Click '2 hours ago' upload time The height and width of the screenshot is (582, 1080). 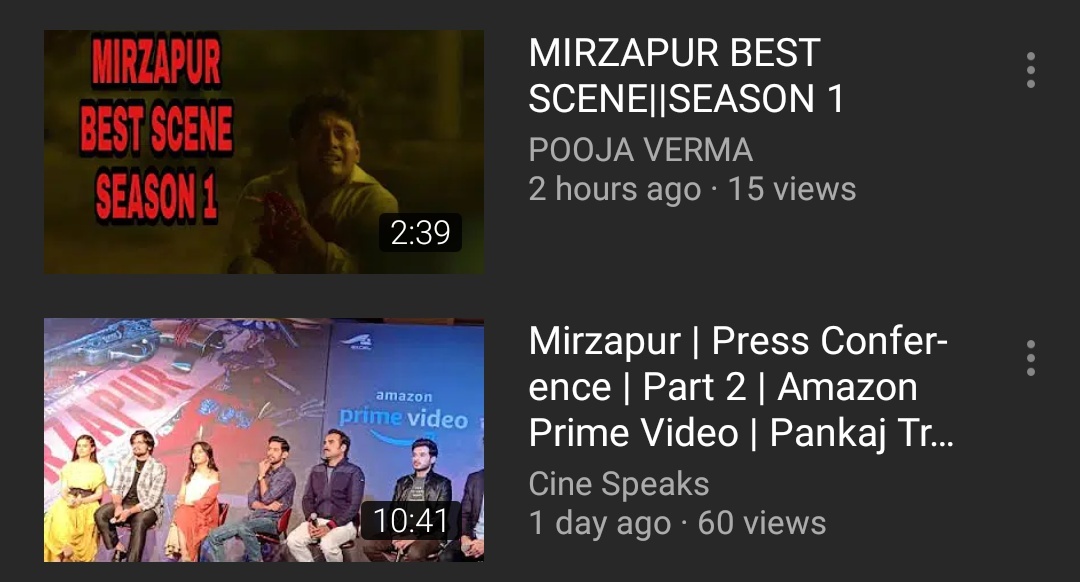point(614,189)
